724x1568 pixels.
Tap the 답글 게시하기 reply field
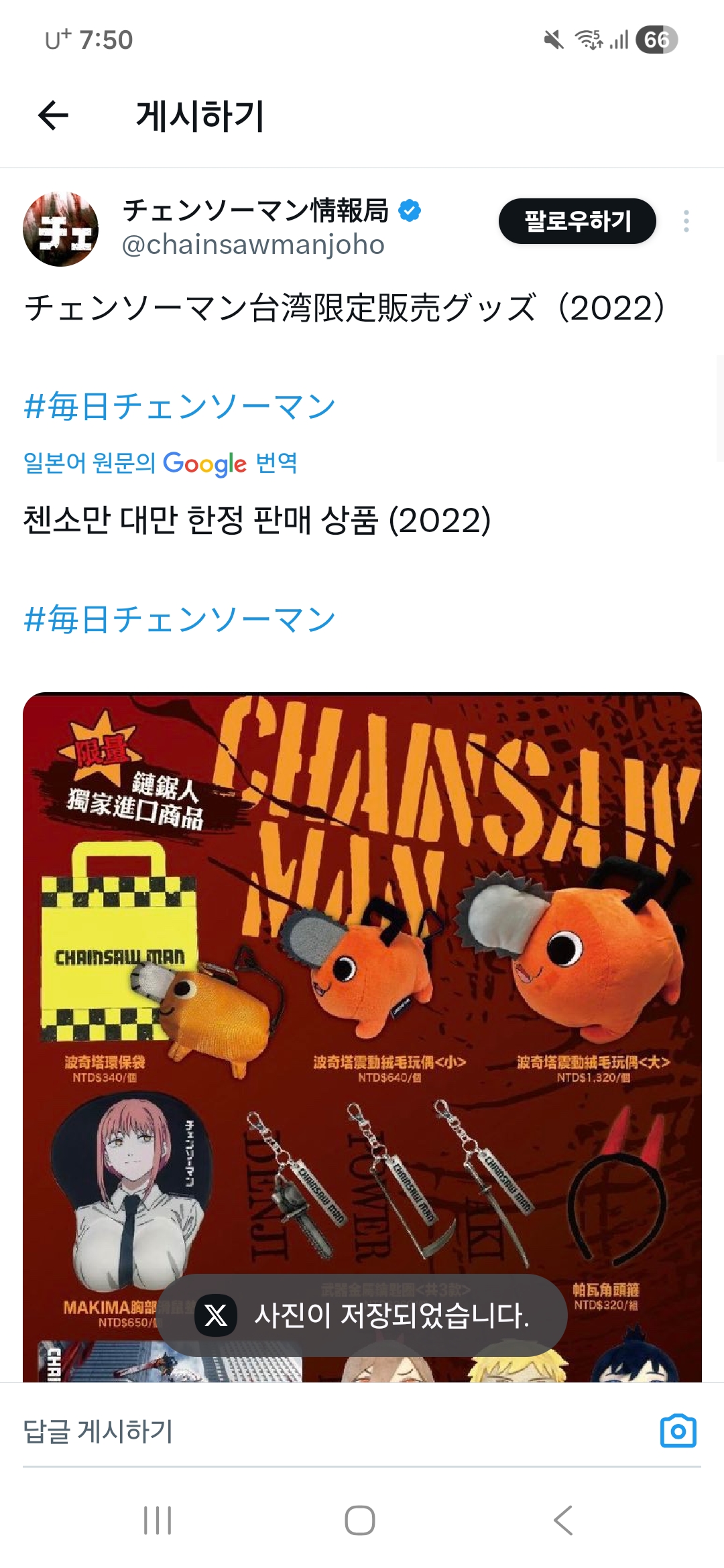335,1431
